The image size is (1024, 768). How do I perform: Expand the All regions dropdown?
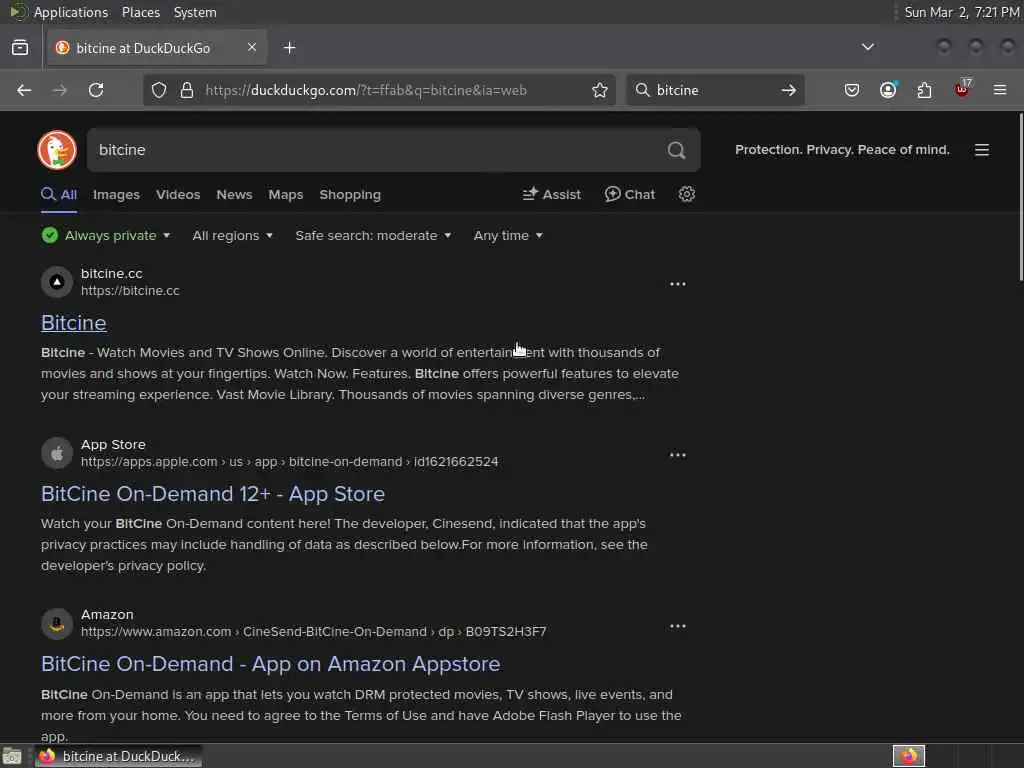click(232, 235)
